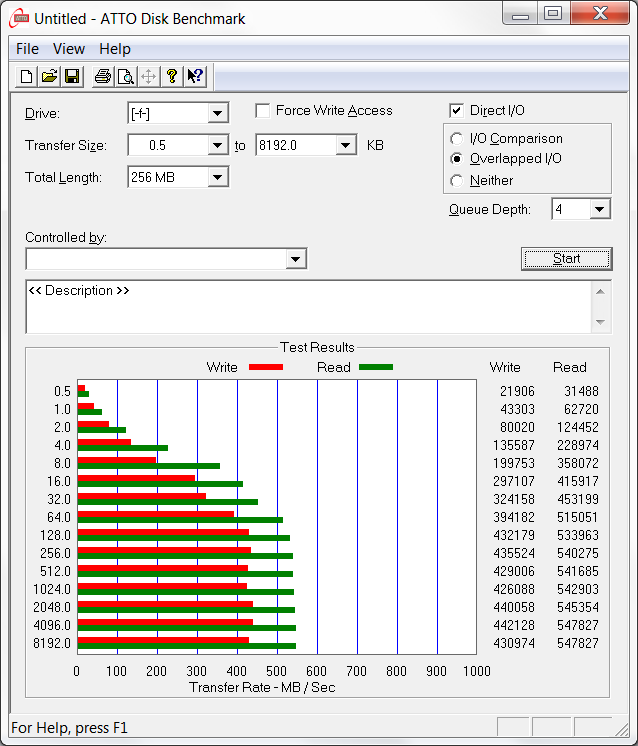Click the yellow question mark About icon

click(x=172, y=77)
